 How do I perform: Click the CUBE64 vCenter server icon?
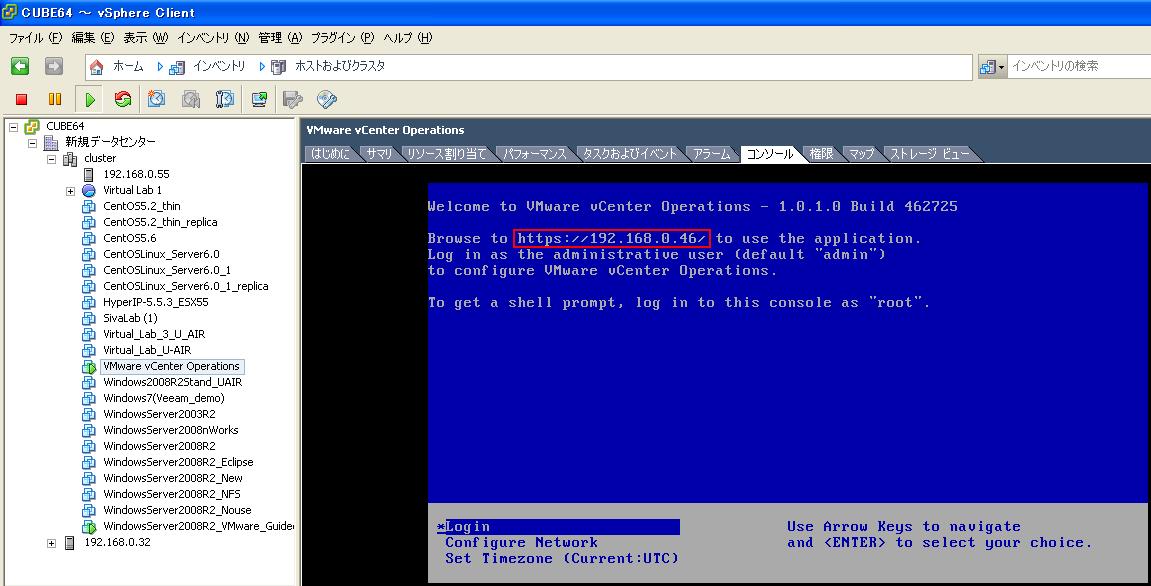pos(32,126)
